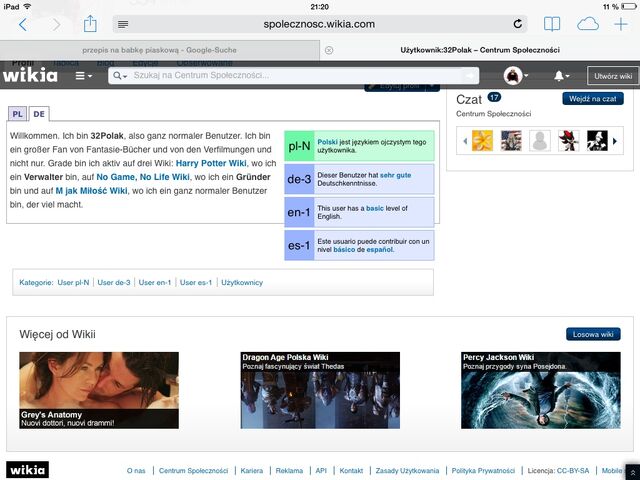The height and width of the screenshot is (480, 640).
Task: Open API footer link
Action: click(x=321, y=471)
